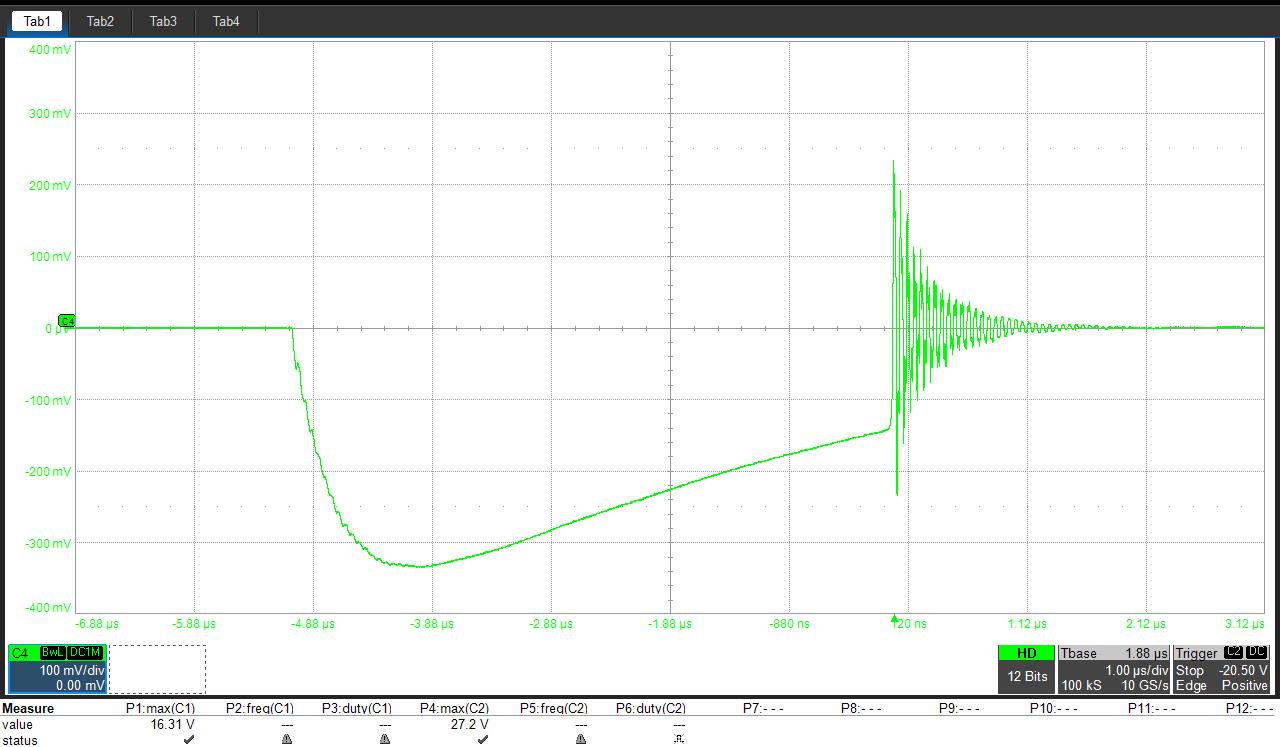Click the P6 status pulse icon

click(679, 740)
